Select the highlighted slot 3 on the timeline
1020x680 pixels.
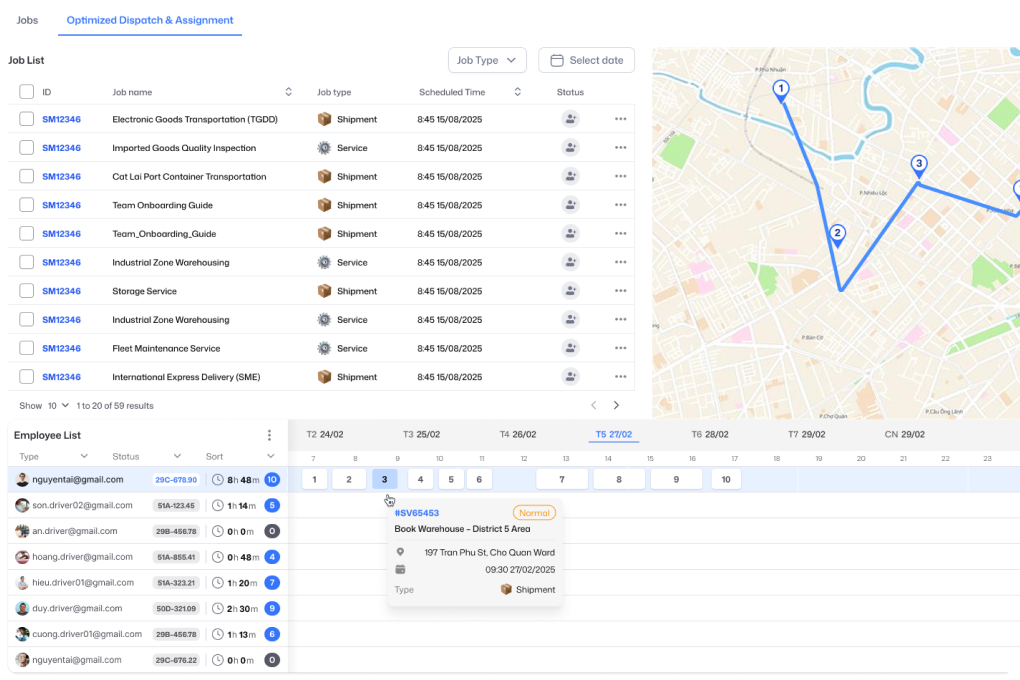tap(384, 479)
